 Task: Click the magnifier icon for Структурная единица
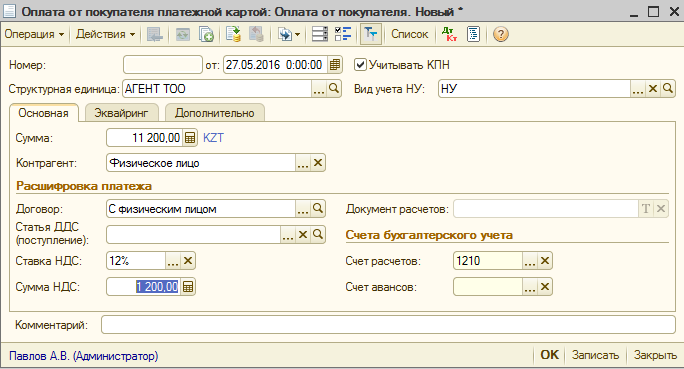point(334,89)
